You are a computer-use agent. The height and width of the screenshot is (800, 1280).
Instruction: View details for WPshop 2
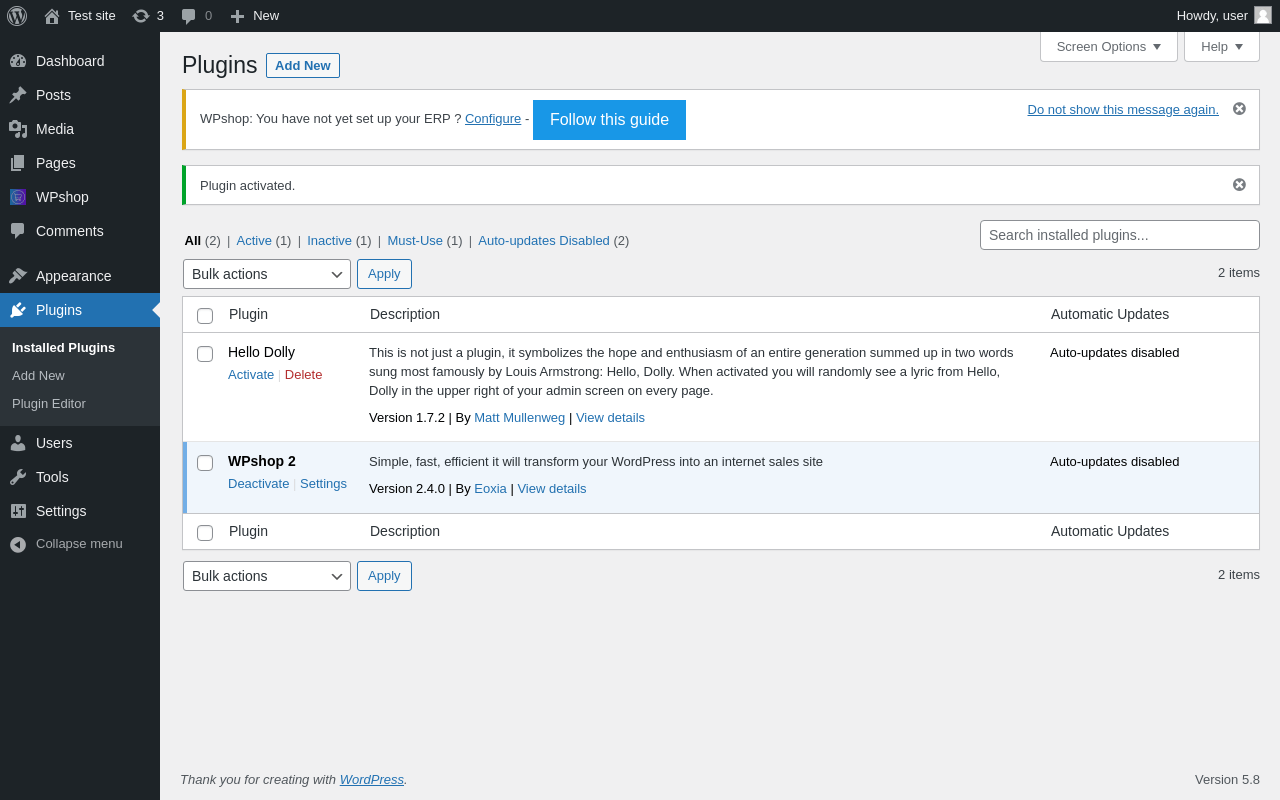point(552,489)
